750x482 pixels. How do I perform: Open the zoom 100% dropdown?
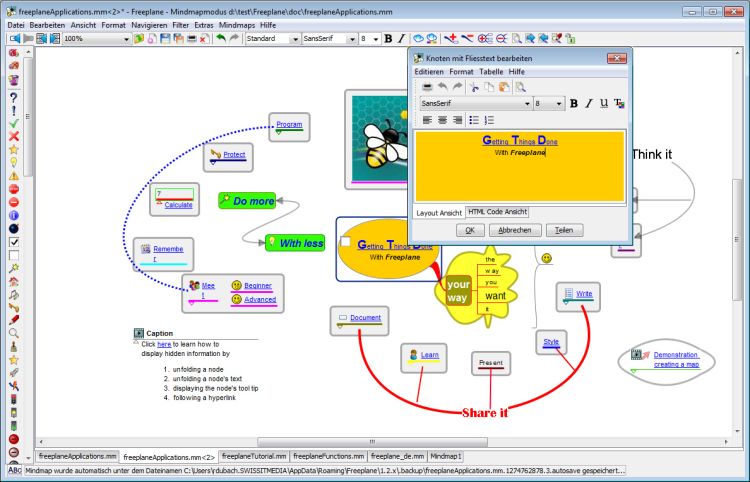click(126, 38)
